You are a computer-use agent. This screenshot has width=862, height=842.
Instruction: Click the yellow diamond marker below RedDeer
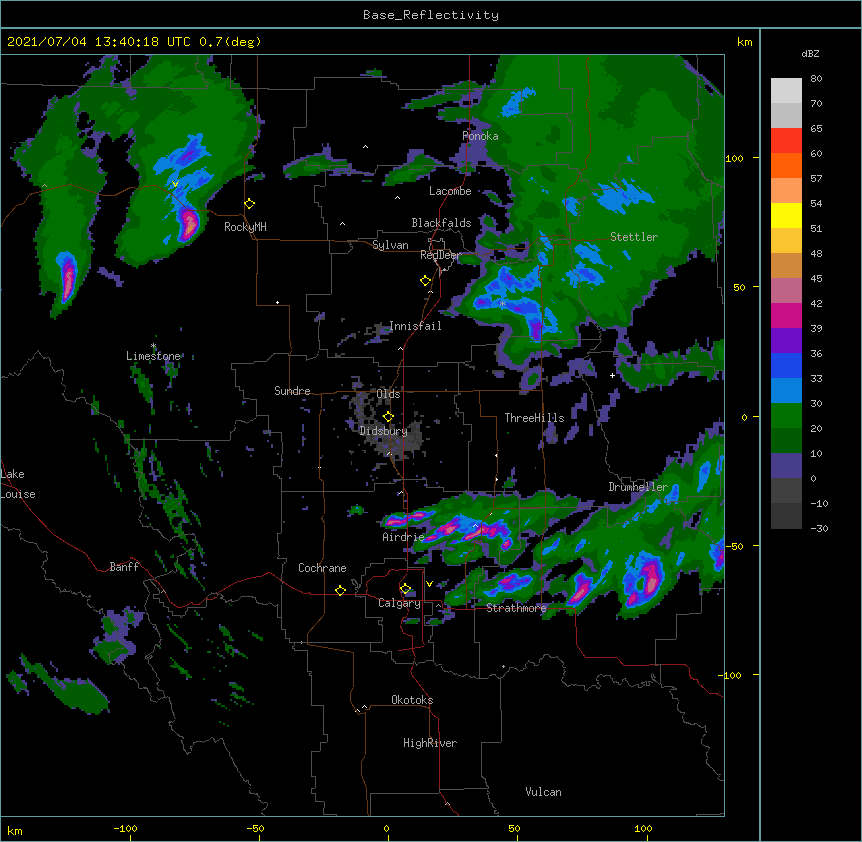coord(425,281)
